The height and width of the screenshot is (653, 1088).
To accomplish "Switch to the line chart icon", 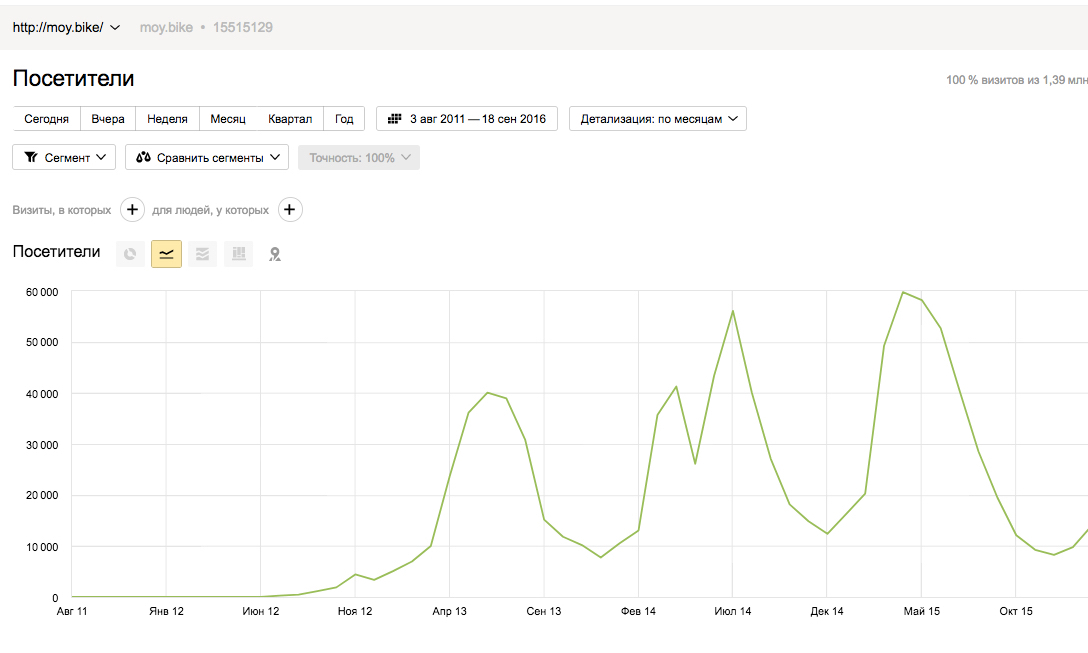I will coord(166,254).
